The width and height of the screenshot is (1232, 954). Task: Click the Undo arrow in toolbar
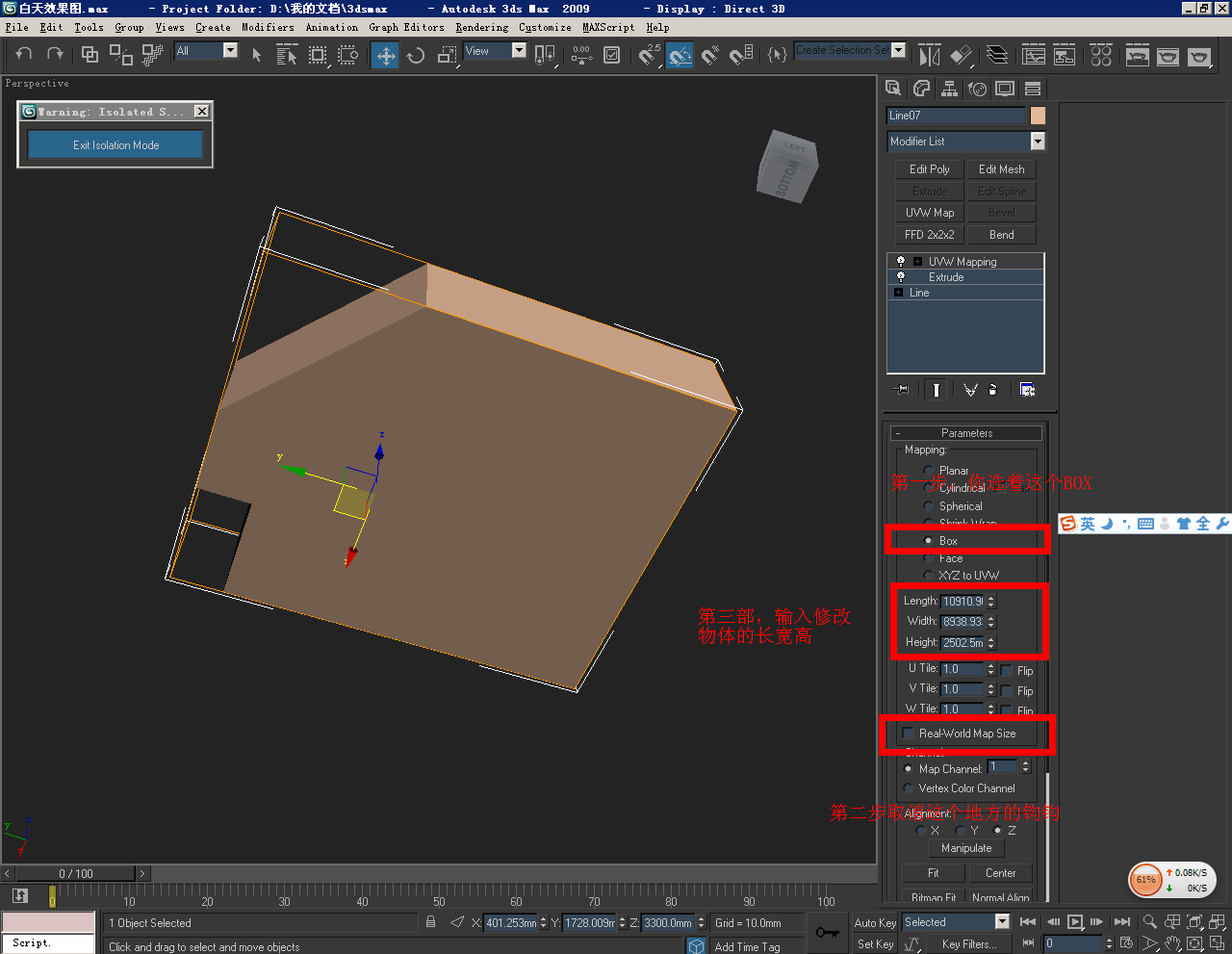(x=24, y=55)
